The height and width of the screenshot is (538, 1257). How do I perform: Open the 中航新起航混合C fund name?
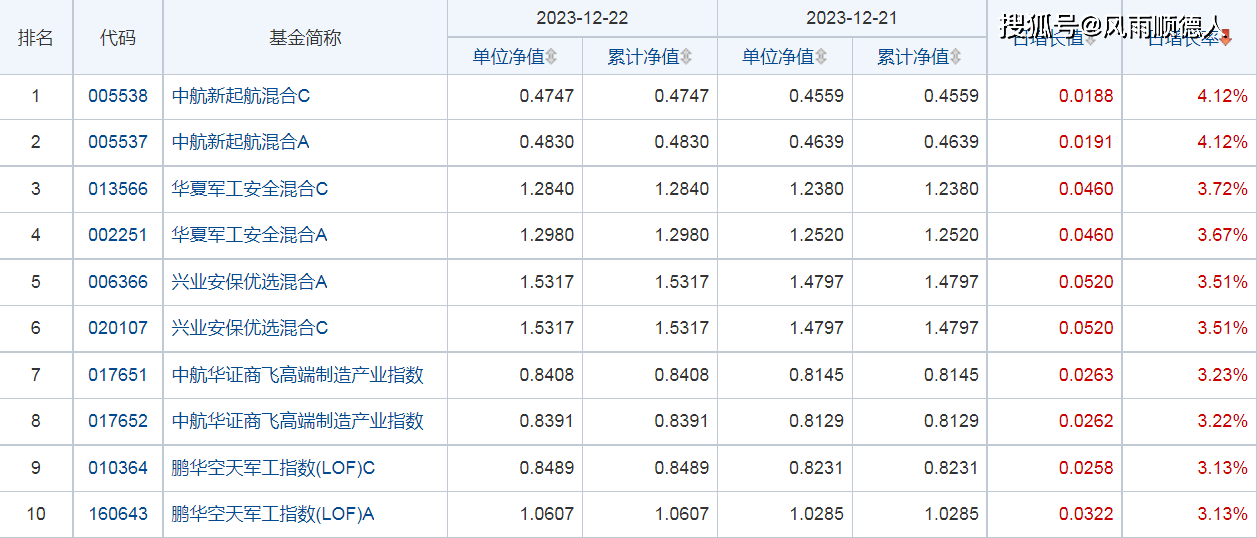tap(242, 97)
